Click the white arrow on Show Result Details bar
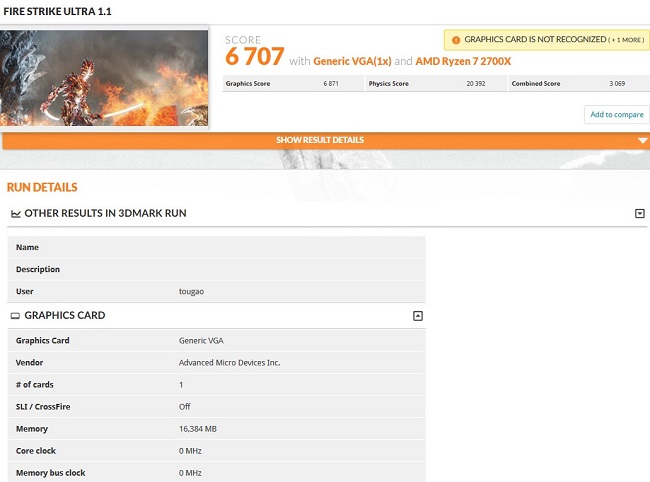Image resolution: width=650 pixels, height=482 pixels. click(643, 140)
